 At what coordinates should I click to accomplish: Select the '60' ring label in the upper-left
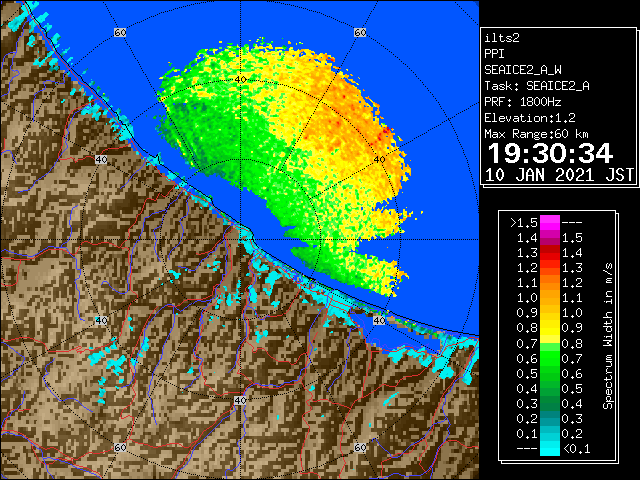(120, 32)
